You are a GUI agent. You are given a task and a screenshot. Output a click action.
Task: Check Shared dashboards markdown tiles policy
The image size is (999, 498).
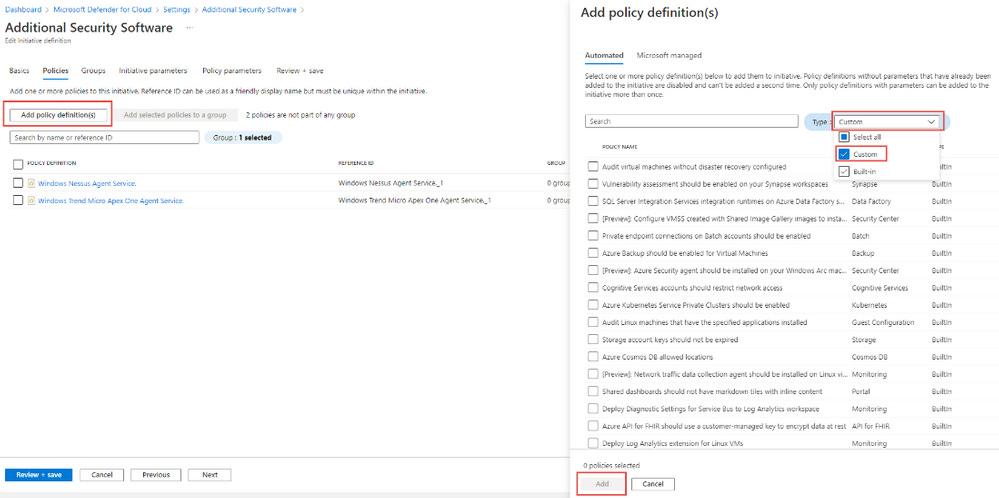tap(593, 392)
